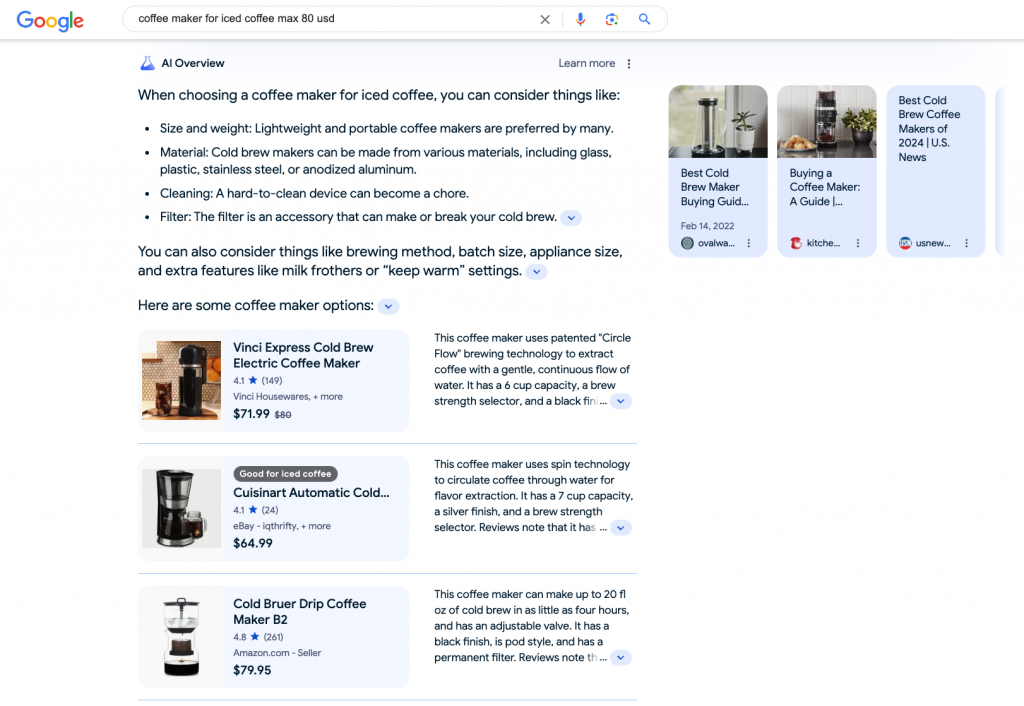
Task: Click the 4.8 star rating (261) on Cold Bruer
Action: (258, 637)
